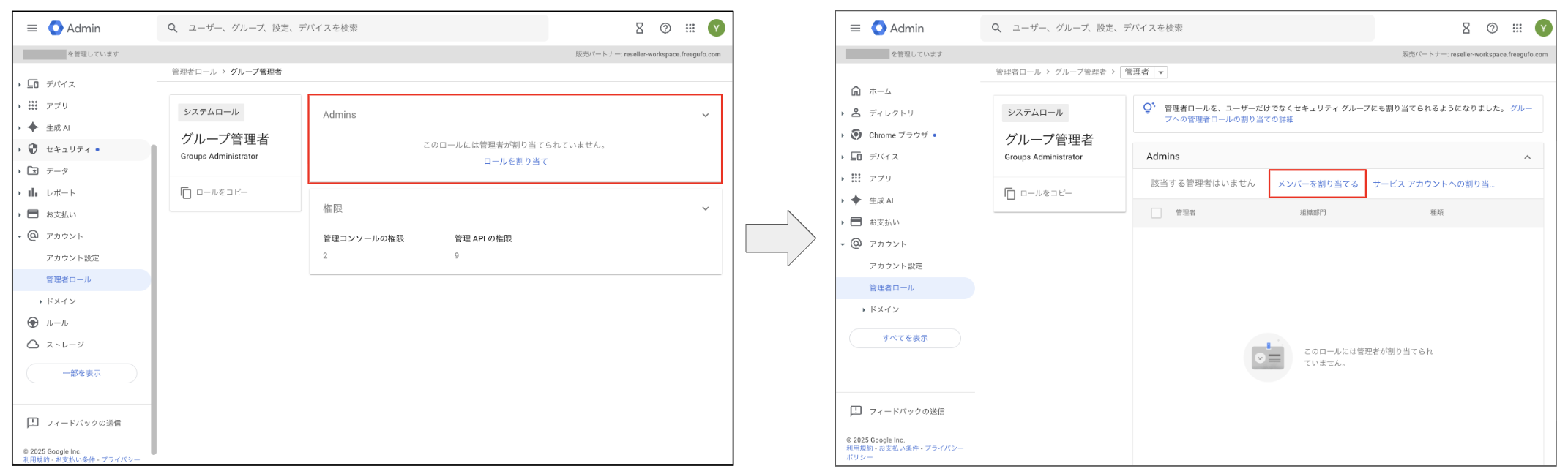Click the ロールを割り当て link
The width and height of the screenshot is (1568, 474).
coord(515,162)
